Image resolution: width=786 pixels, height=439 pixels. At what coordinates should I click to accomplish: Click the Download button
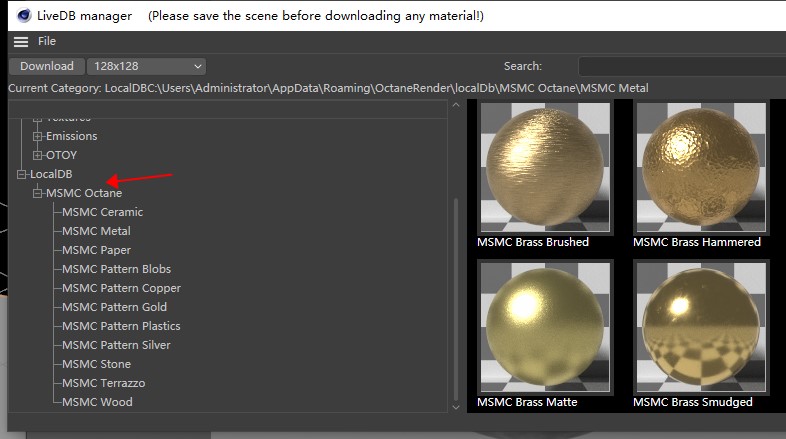[47, 66]
